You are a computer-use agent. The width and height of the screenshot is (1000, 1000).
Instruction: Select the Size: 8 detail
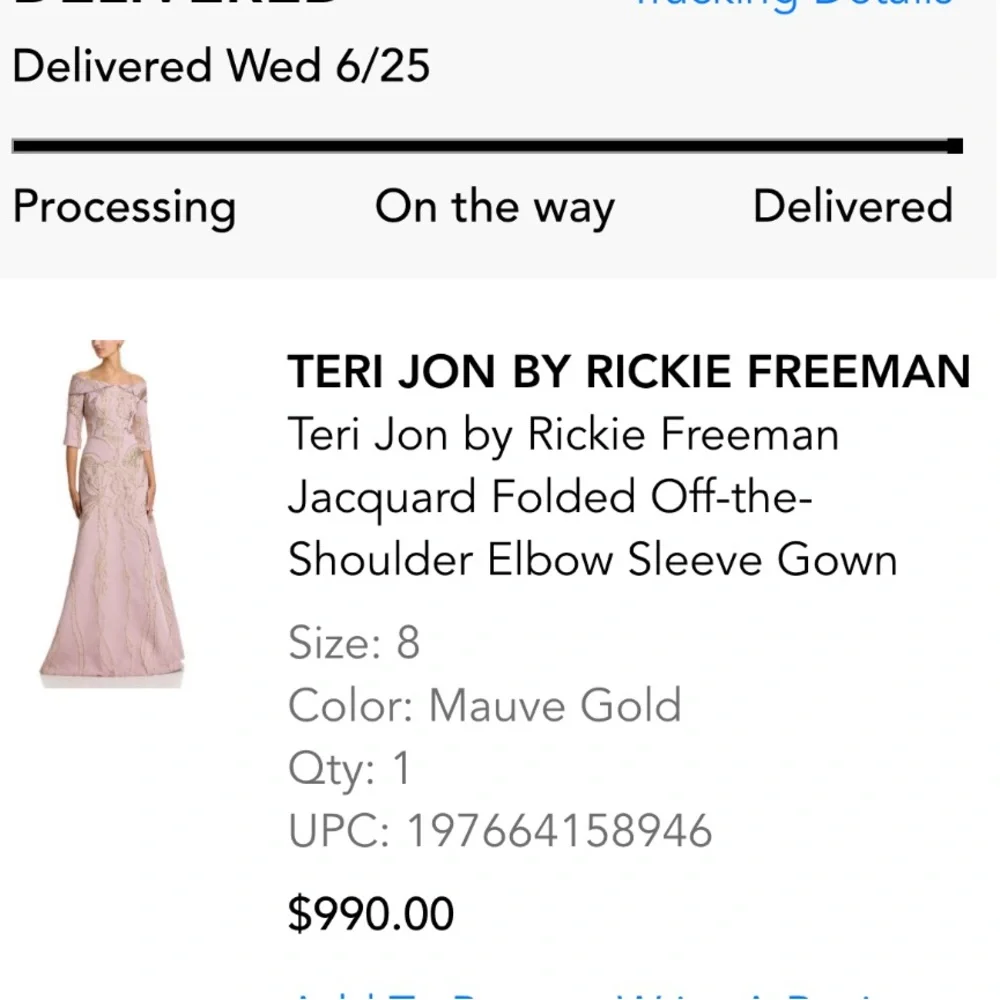[354, 642]
